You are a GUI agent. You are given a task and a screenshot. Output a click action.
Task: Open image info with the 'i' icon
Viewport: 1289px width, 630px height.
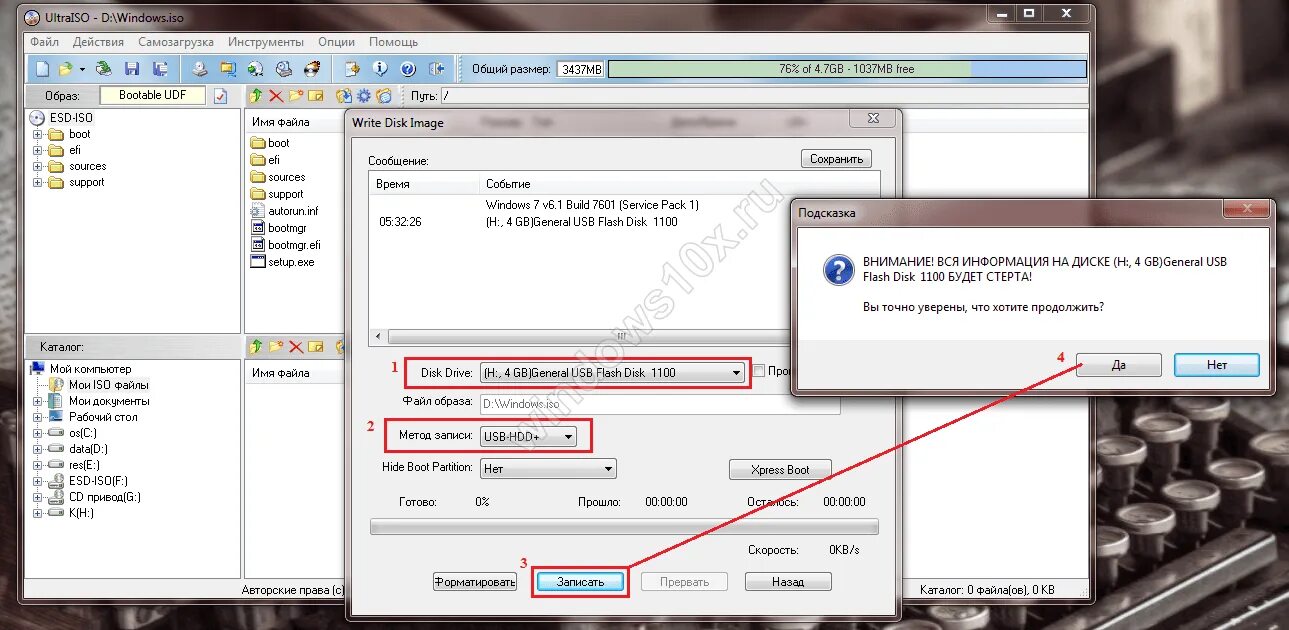(380, 69)
